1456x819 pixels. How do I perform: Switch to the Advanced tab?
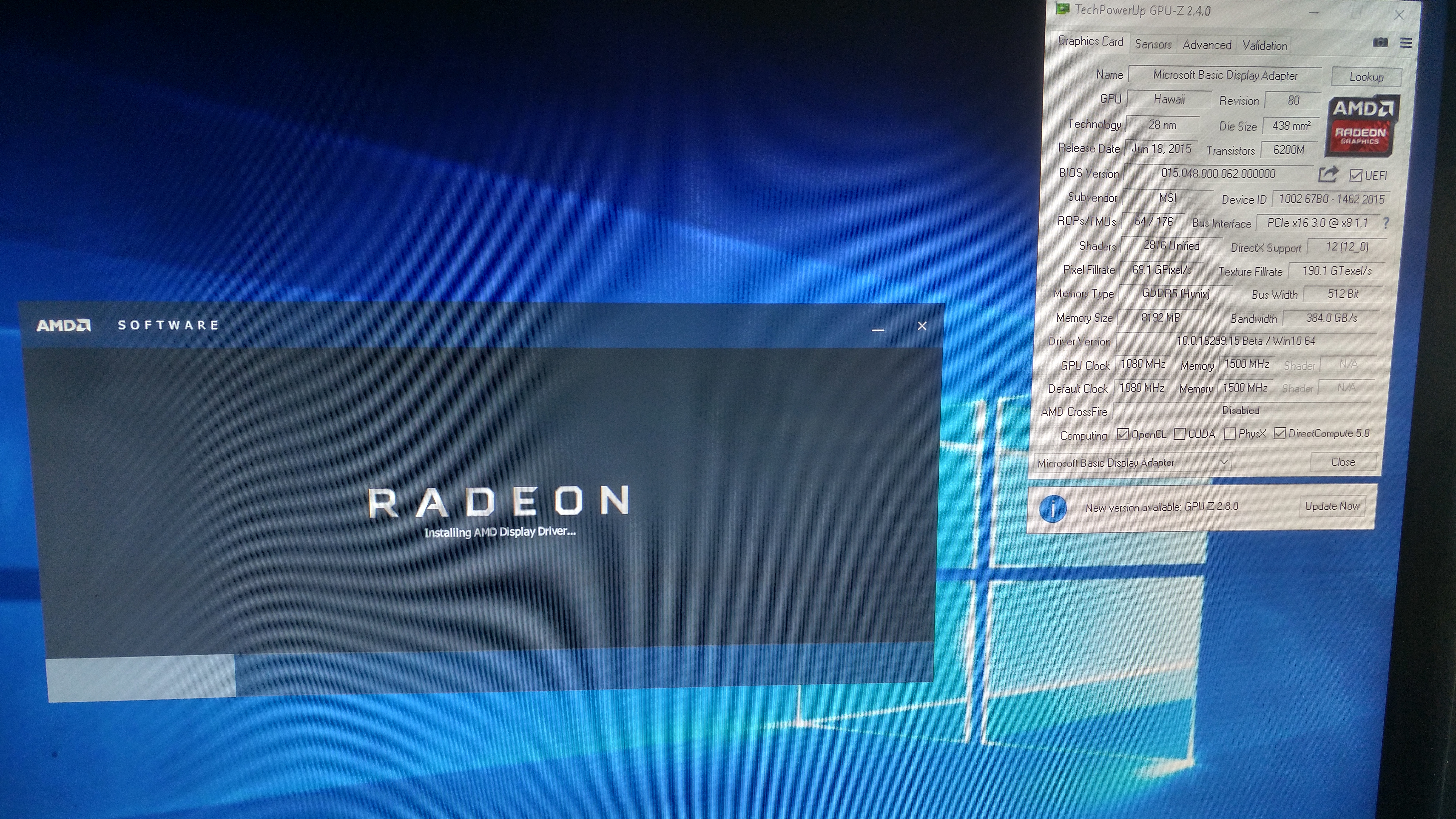point(1207,45)
